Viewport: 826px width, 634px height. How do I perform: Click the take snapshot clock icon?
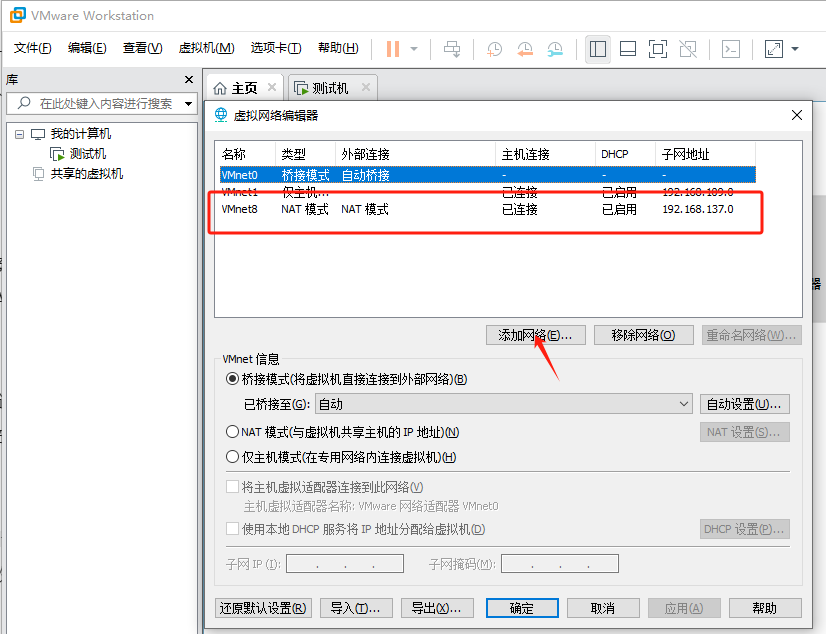494,49
